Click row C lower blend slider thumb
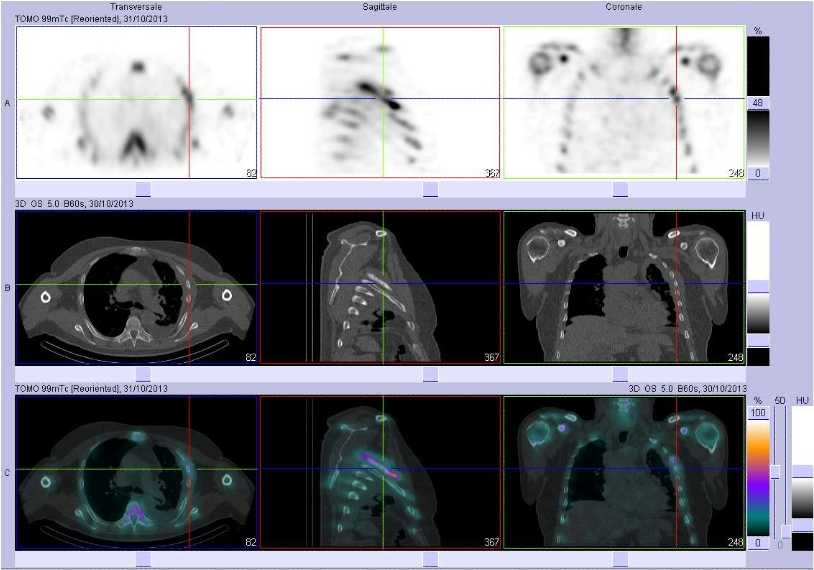The width and height of the screenshot is (814, 570). click(x=786, y=532)
